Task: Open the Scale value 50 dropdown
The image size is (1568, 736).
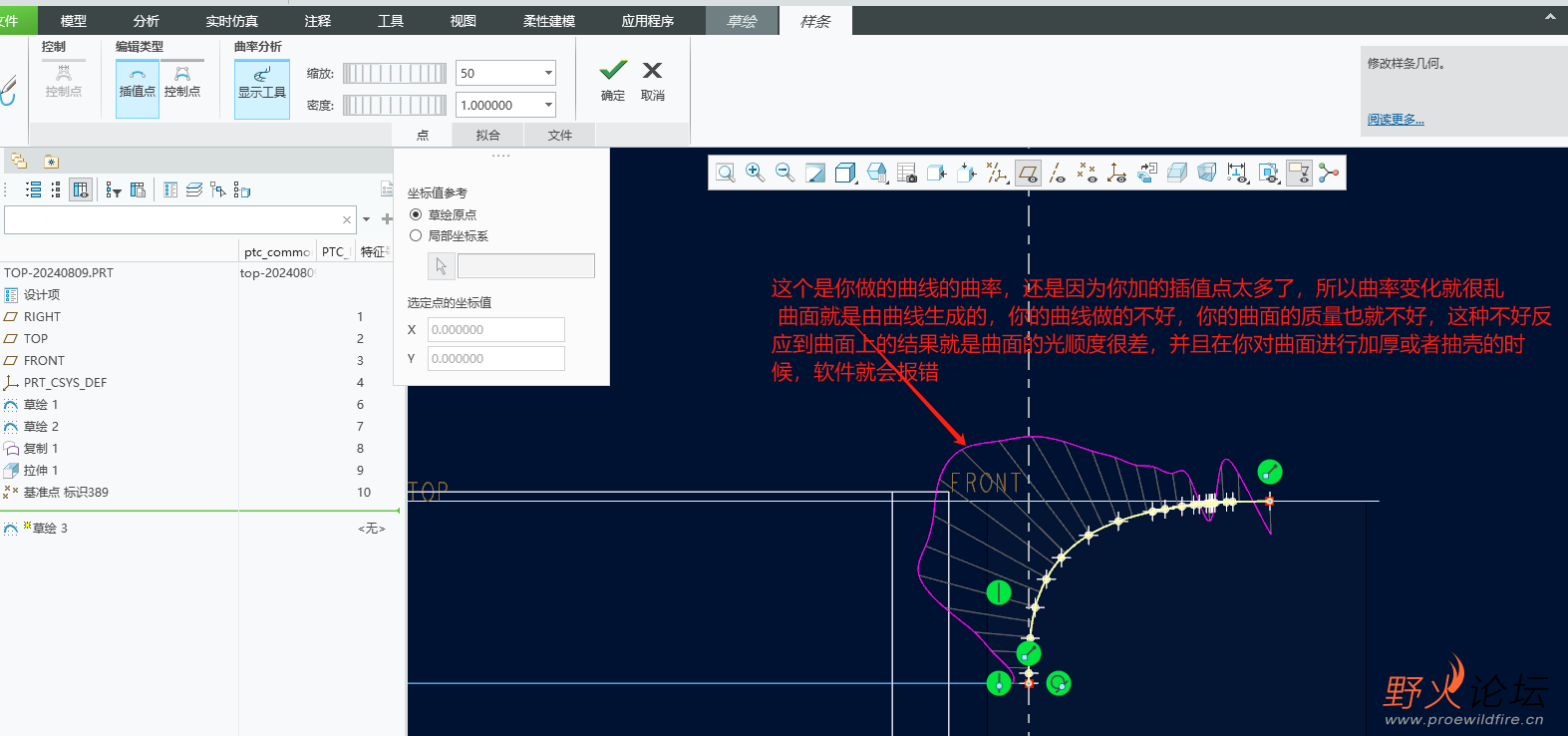Action: pos(548,73)
